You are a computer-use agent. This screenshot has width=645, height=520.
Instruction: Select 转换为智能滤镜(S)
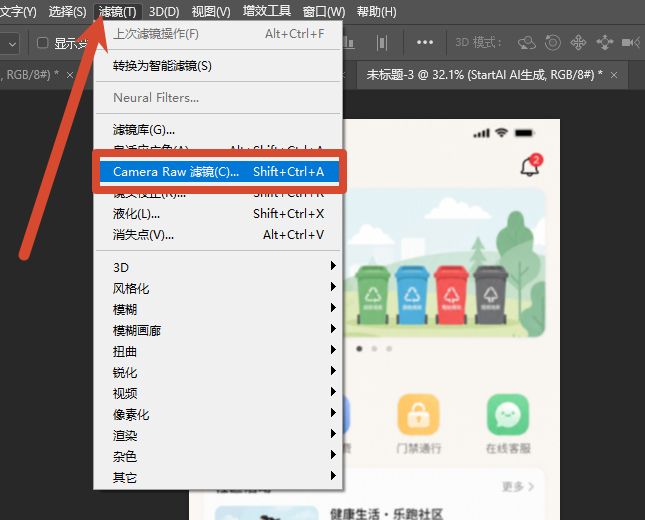218,66
